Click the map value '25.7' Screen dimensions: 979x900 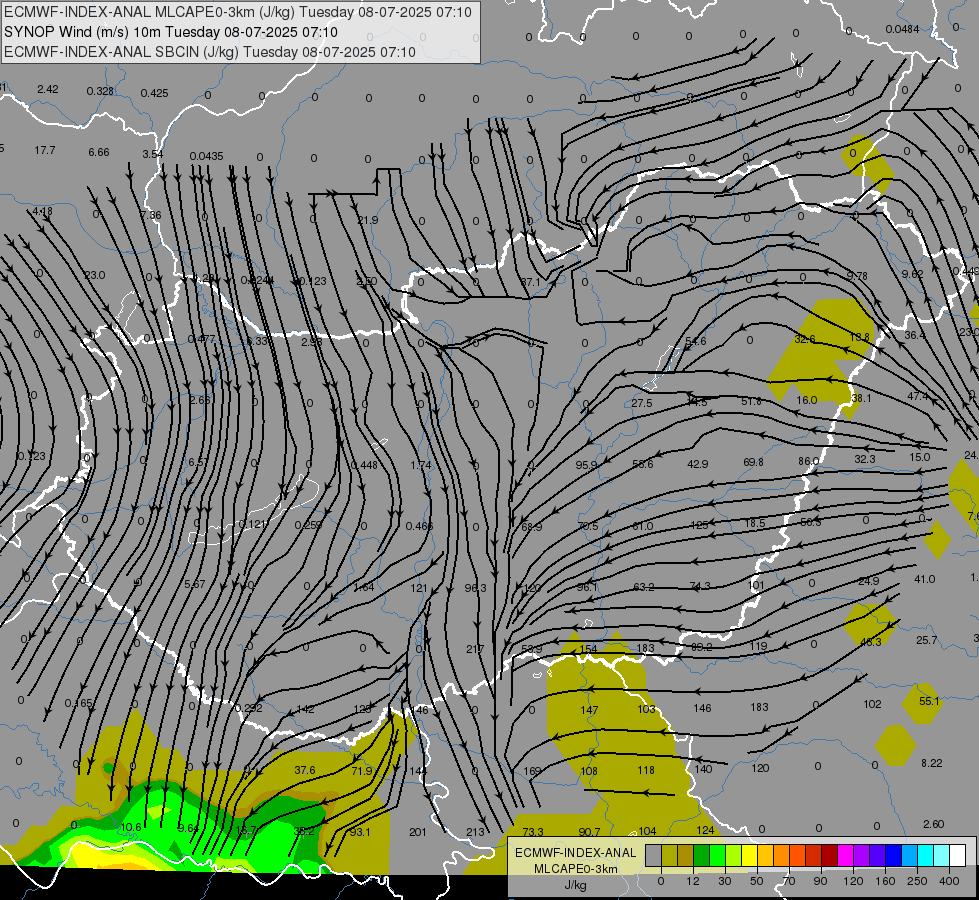[927, 640]
